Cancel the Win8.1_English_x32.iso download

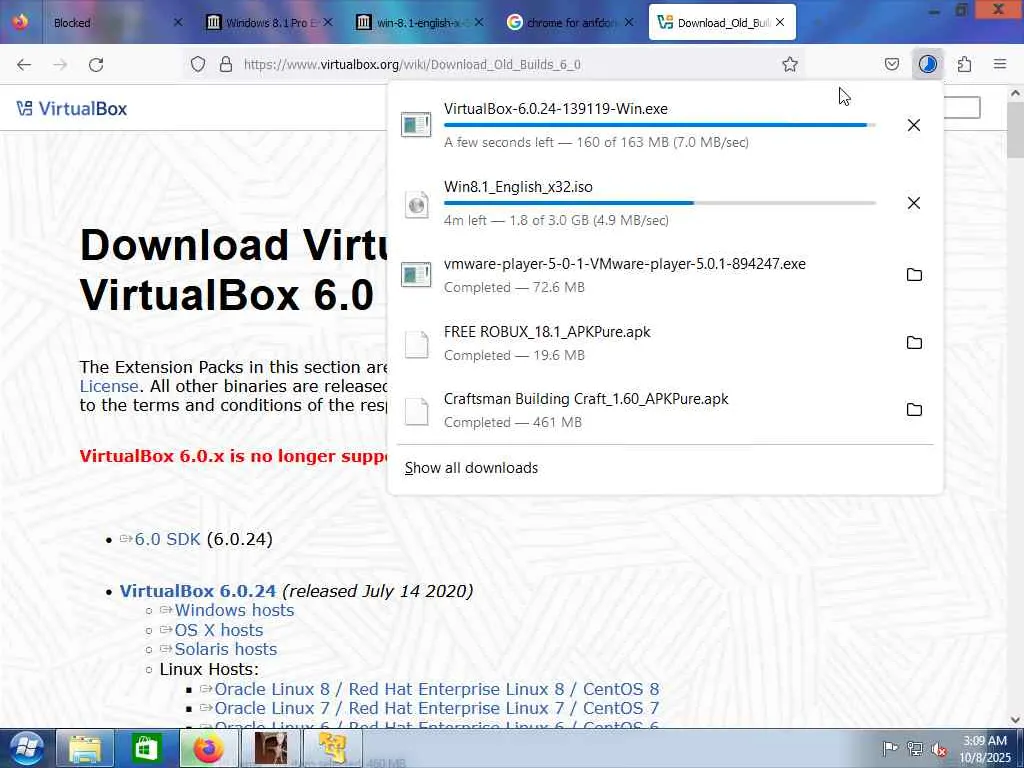[x=914, y=203]
